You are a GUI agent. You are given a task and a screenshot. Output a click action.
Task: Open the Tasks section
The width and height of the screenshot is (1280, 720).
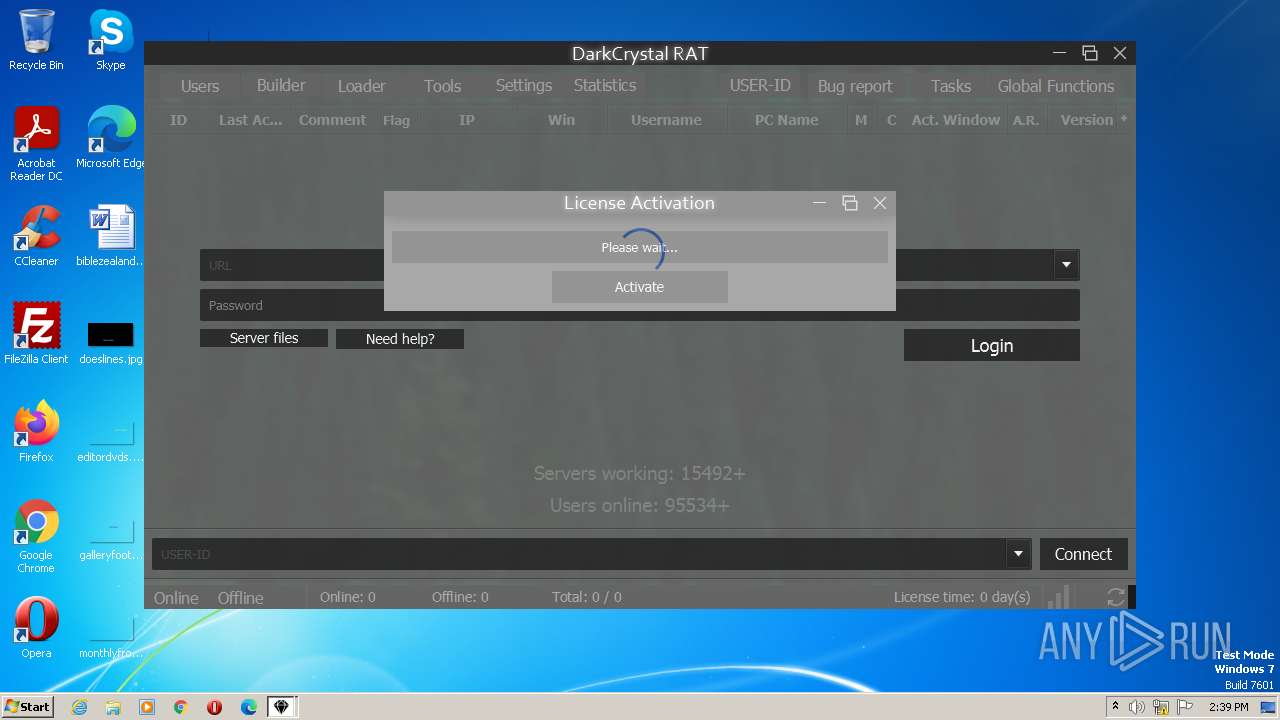[x=951, y=86]
